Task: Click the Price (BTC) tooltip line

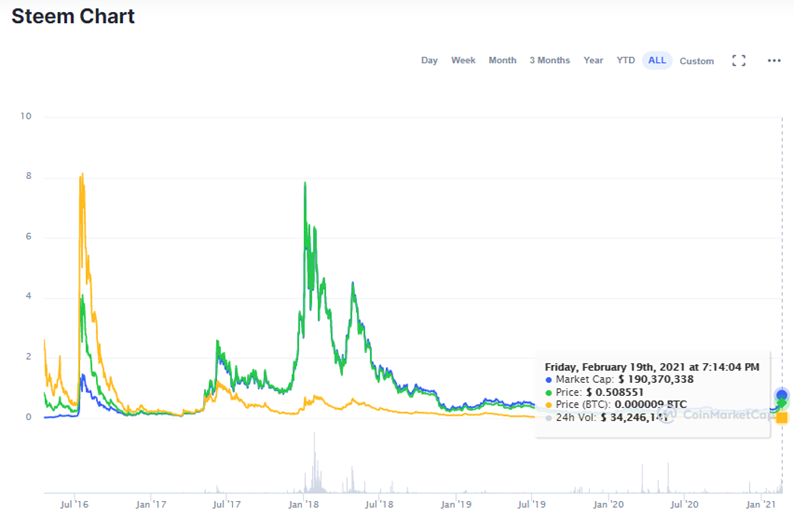Action: 616,405
